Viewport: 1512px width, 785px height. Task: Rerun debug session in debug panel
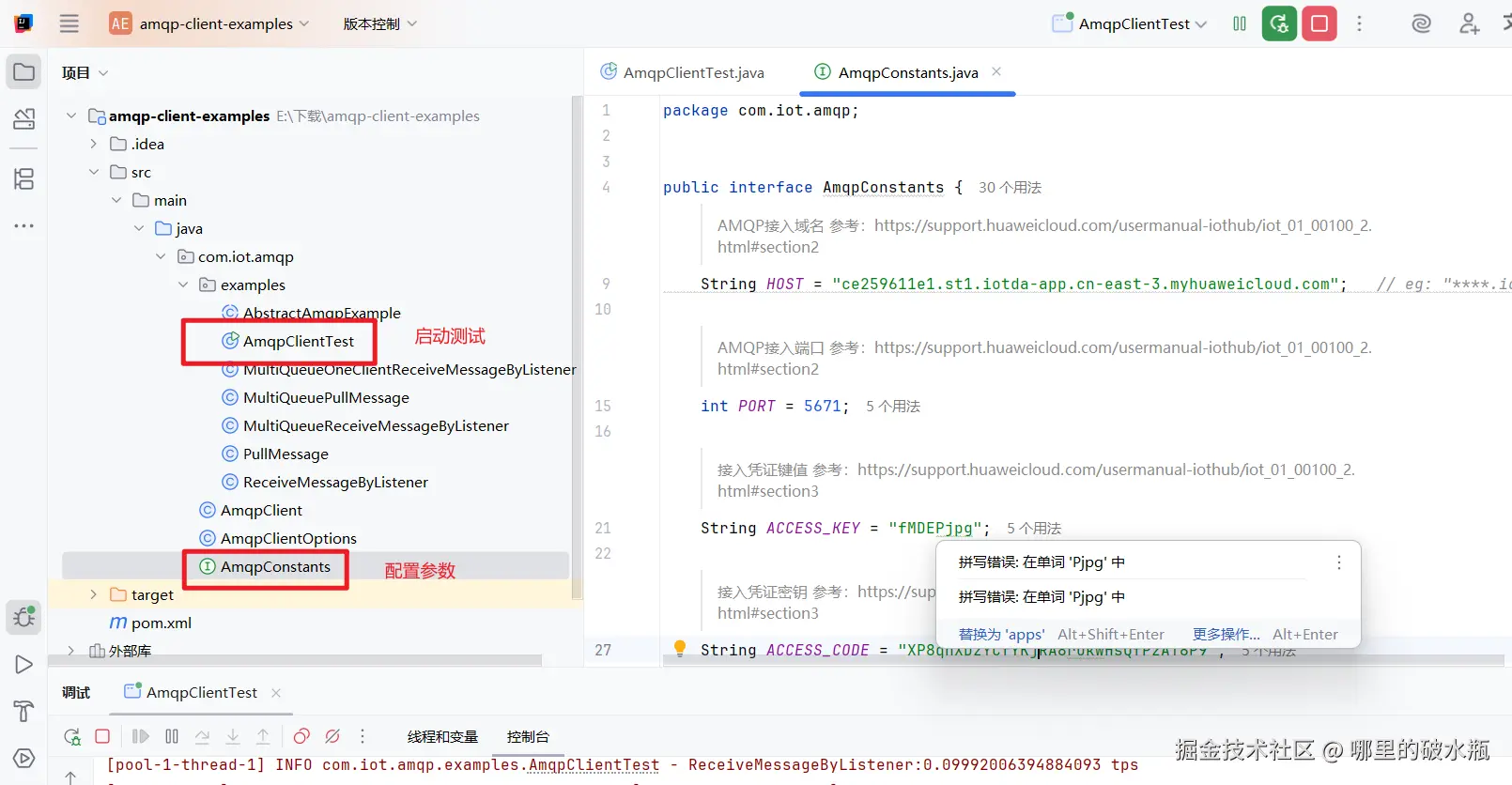click(x=72, y=736)
